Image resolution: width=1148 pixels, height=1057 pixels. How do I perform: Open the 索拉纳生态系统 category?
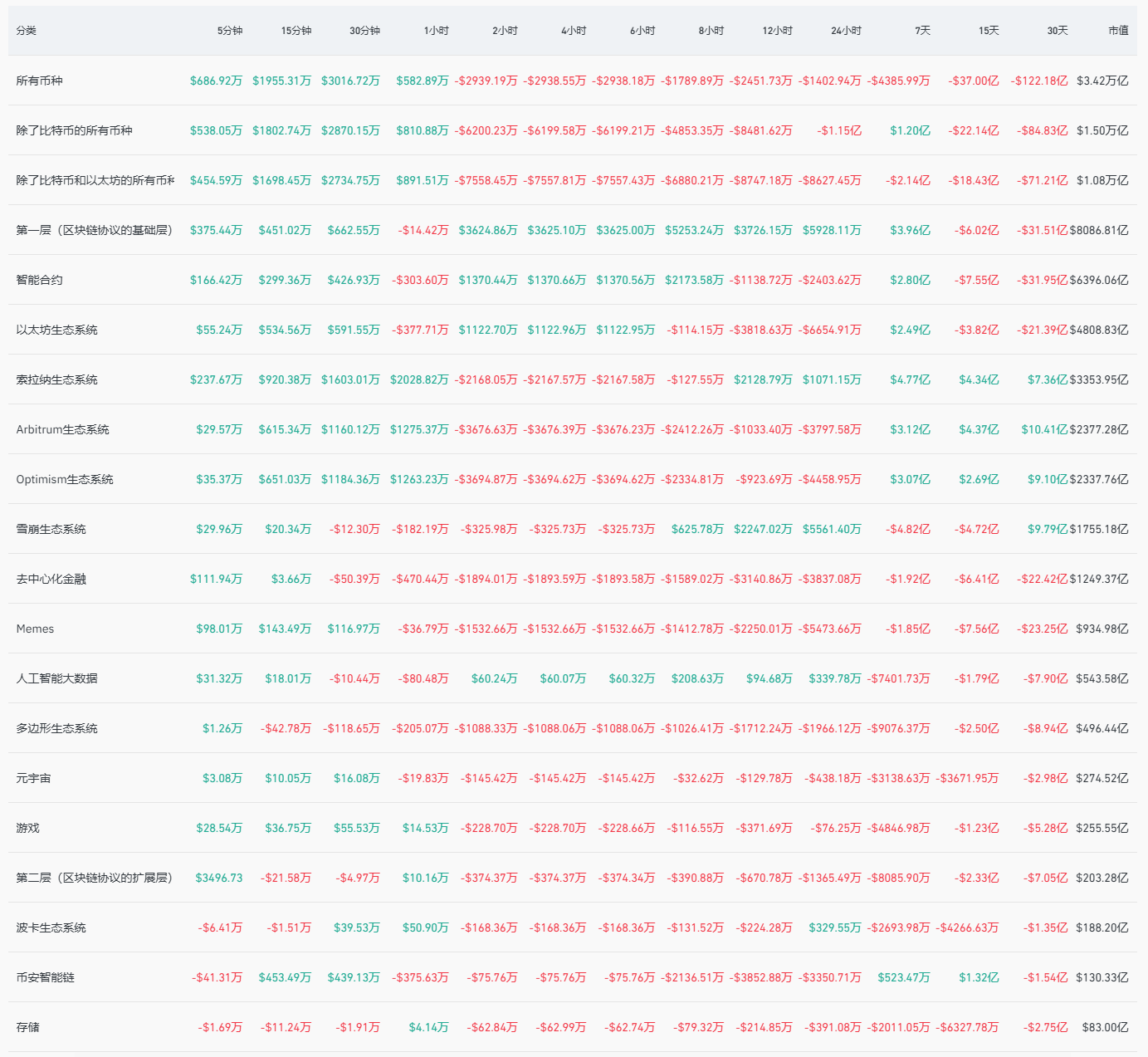[x=57, y=379]
